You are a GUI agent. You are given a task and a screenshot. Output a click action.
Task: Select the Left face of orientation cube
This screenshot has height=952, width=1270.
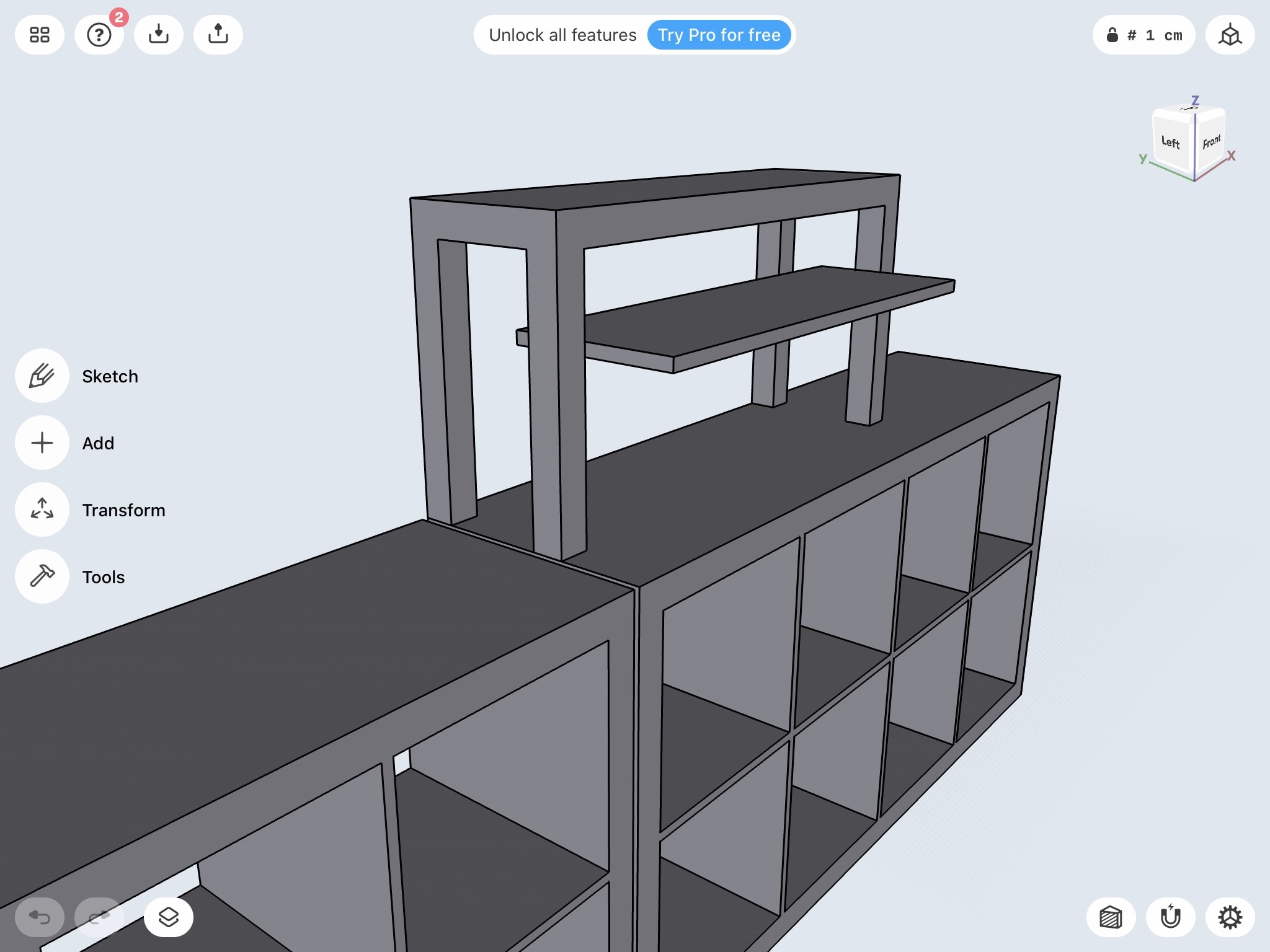click(x=1171, y=143)
